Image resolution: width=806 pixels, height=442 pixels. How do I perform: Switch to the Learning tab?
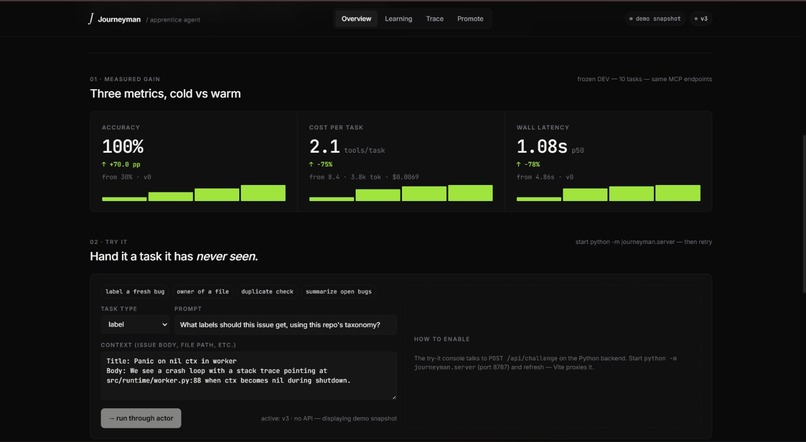(x=398, y=19)
